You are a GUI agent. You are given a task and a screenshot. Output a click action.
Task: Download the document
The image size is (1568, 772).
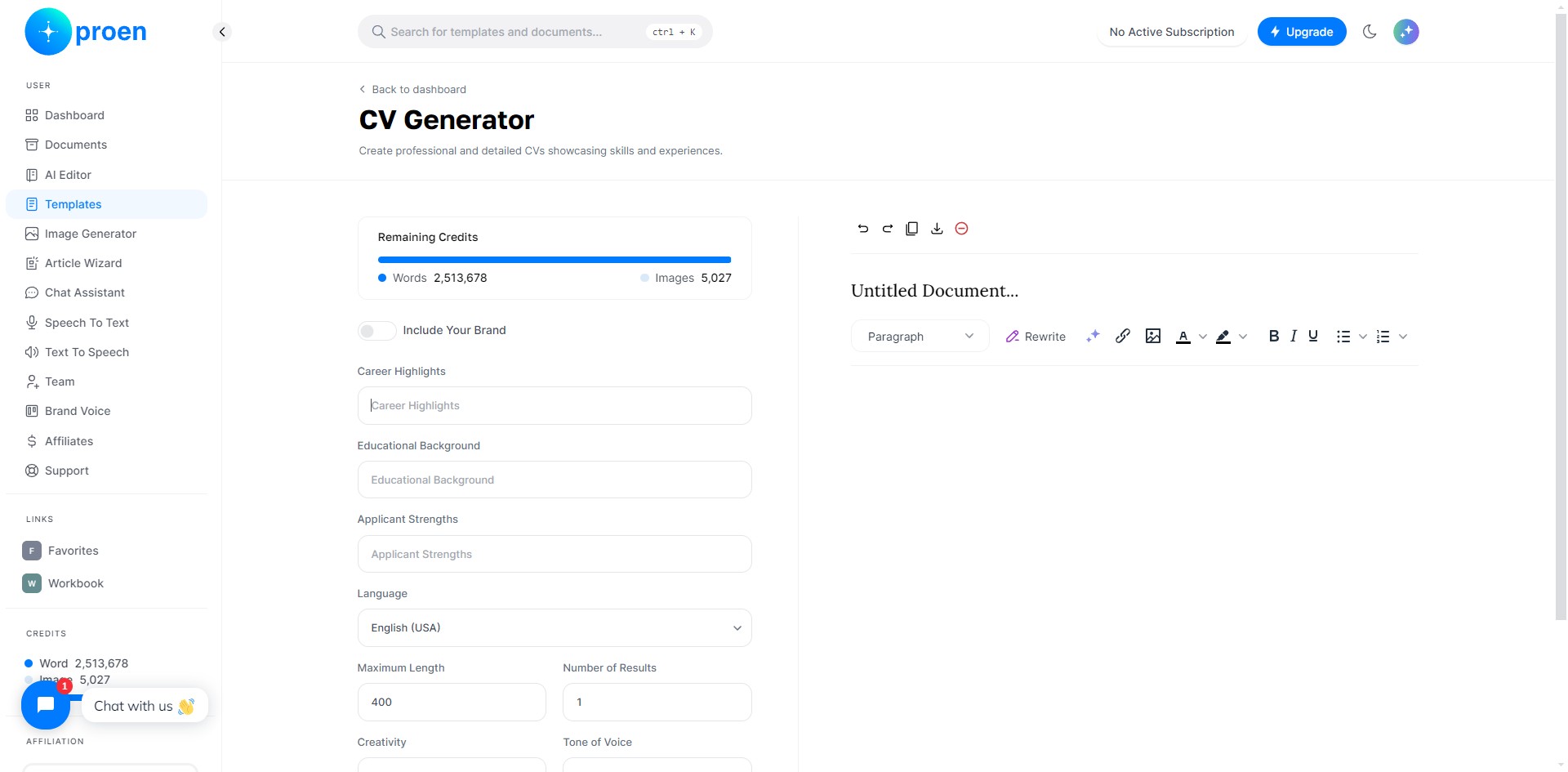pyautogui.click(x=937, y=229)
